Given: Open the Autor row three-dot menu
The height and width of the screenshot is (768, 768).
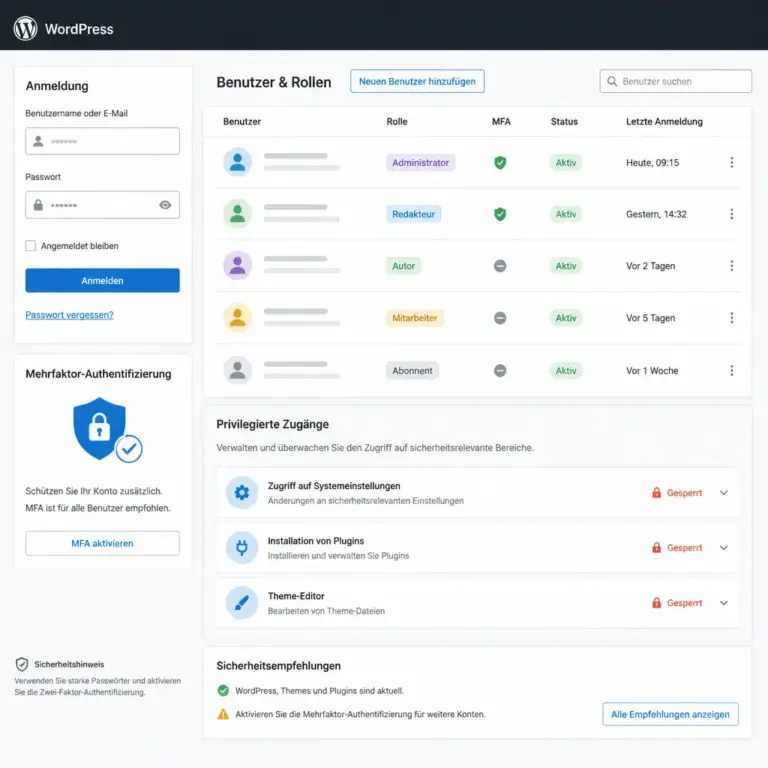Looking at the screenshot, I should coord(732,266).
